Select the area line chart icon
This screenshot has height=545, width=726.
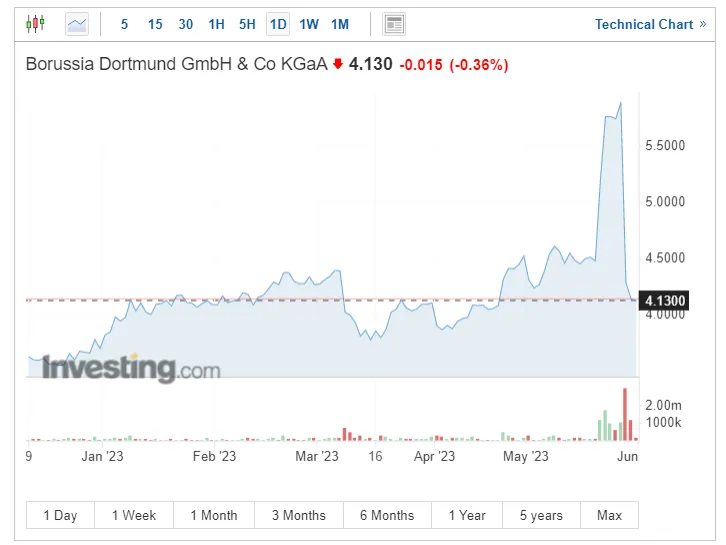point(77,24)
